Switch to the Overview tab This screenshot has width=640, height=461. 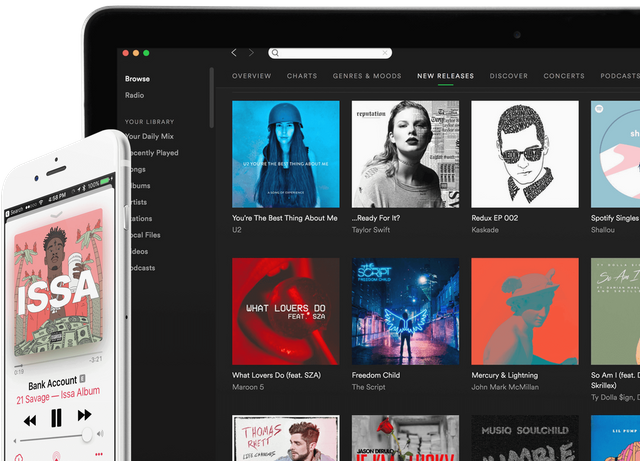[x=251, y=76]
